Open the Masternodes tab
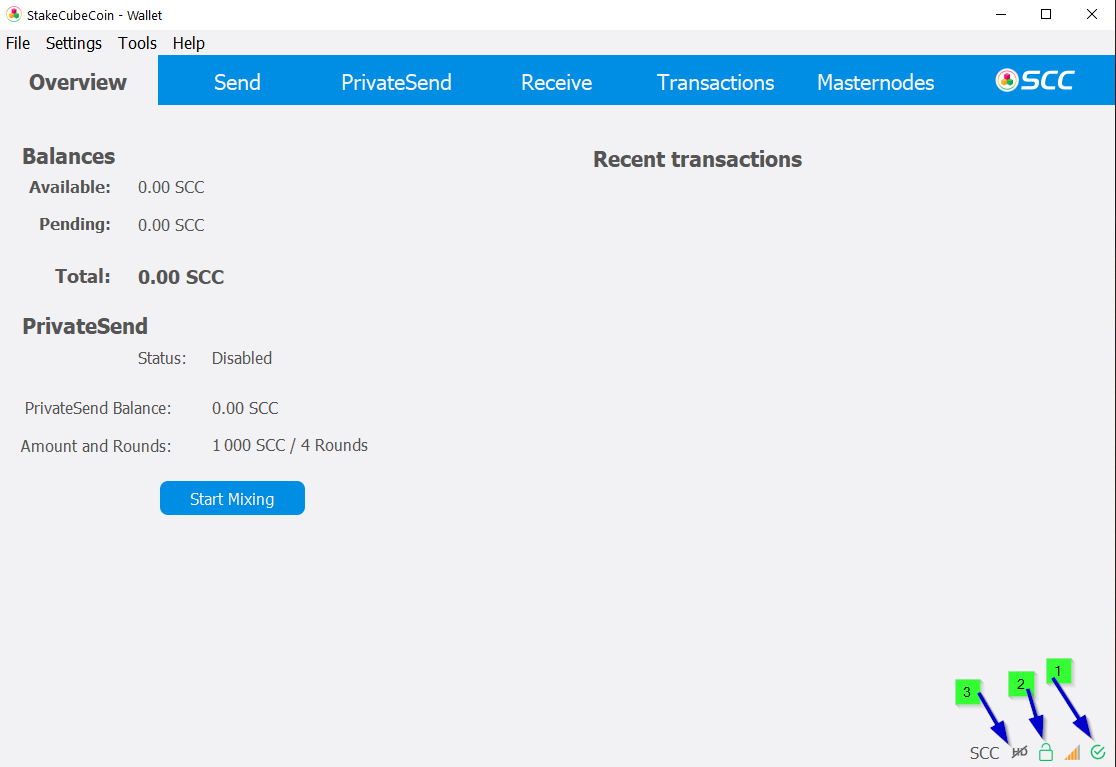Screen dimensions: 1116x767 (875, 82)
